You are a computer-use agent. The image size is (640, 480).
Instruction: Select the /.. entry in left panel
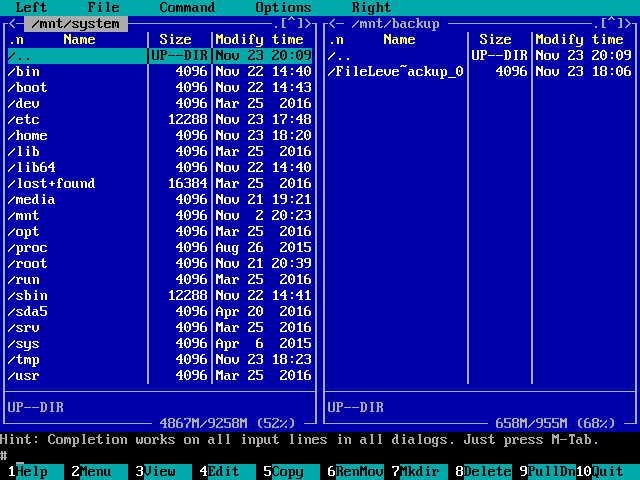tap(160, 56)
